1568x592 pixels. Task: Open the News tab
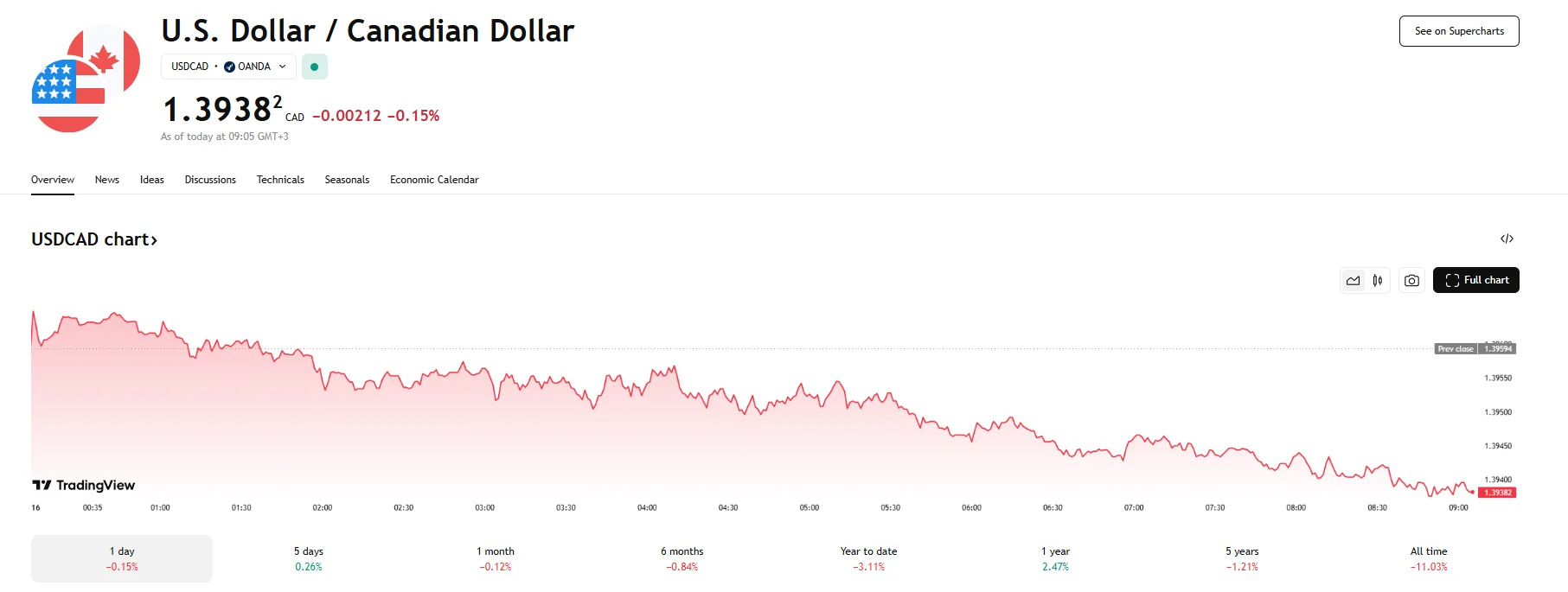[107, 180]
